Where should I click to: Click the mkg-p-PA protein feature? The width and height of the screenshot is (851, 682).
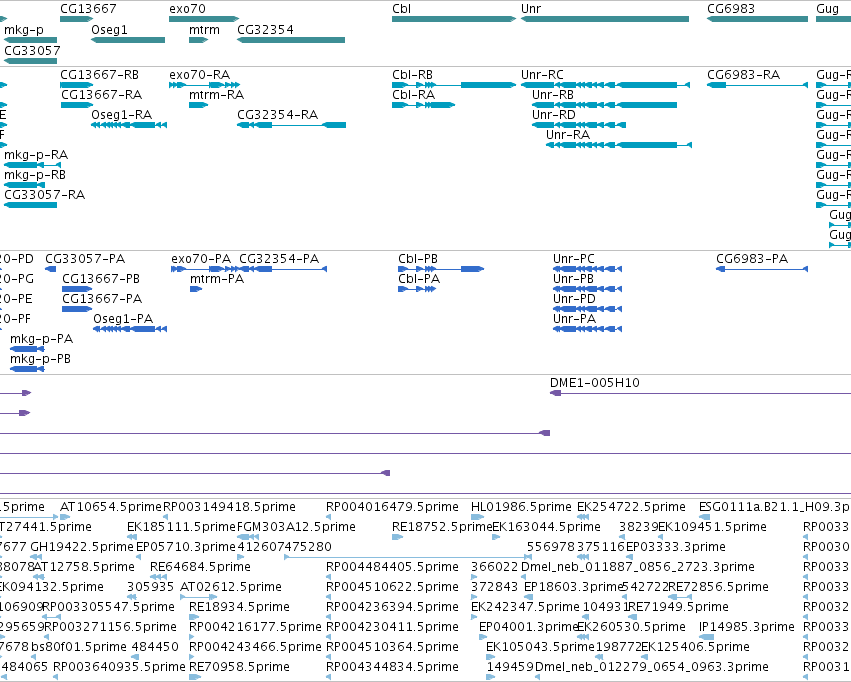click(x=27, y=349)
